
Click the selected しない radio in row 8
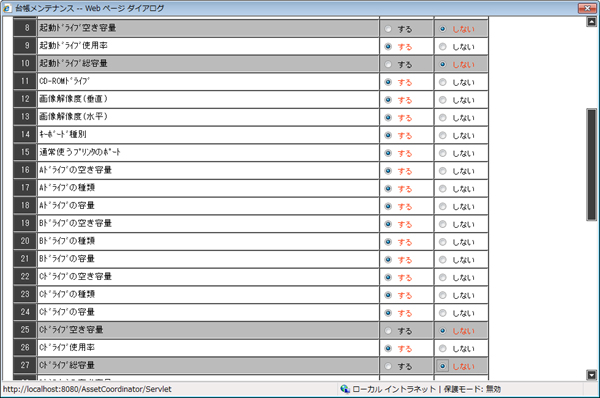443,29
